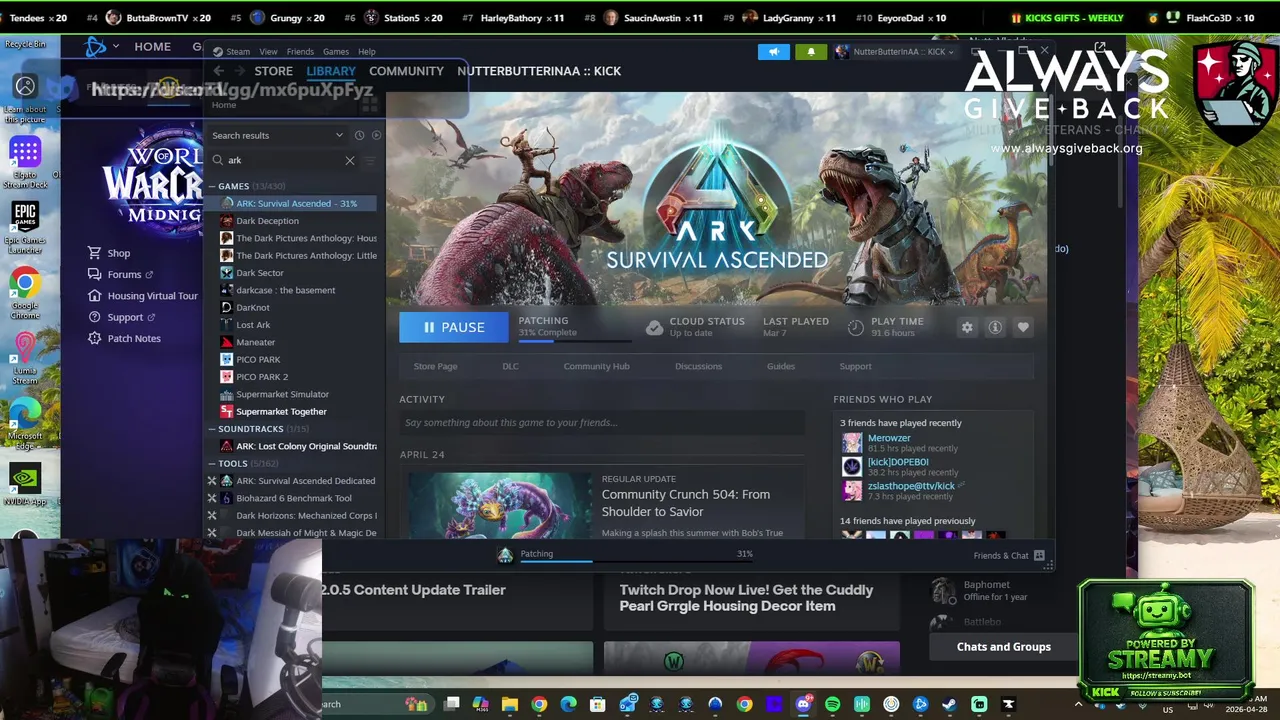1280x720 pixels.
Task: Open Guides link
Action: (x=781, y=366)
